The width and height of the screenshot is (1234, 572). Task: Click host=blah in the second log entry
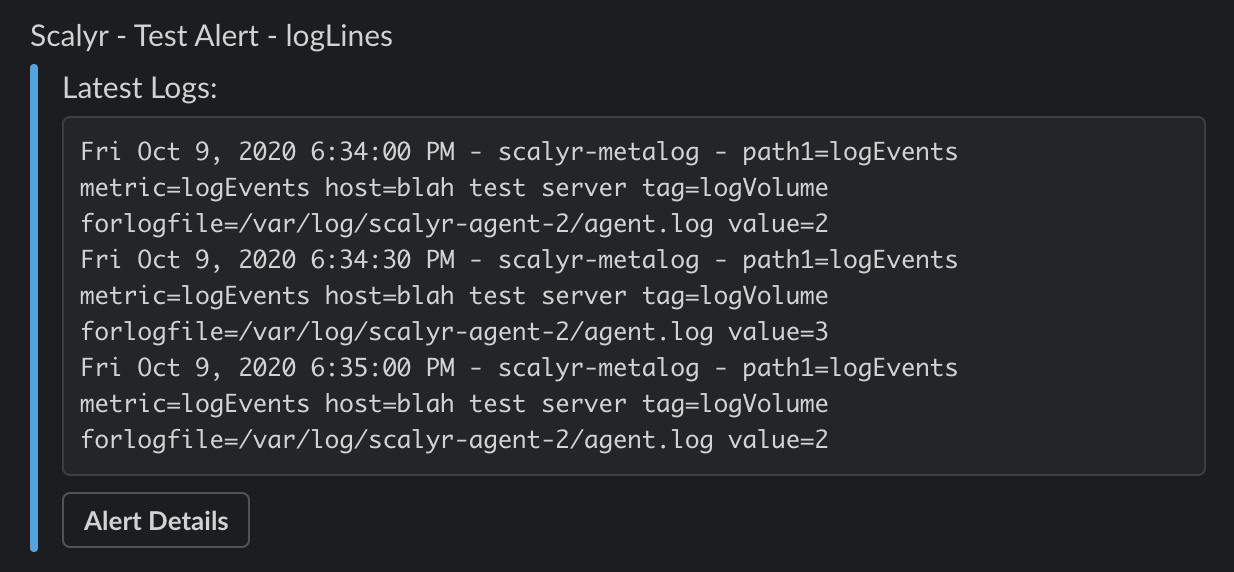point(390,295)
